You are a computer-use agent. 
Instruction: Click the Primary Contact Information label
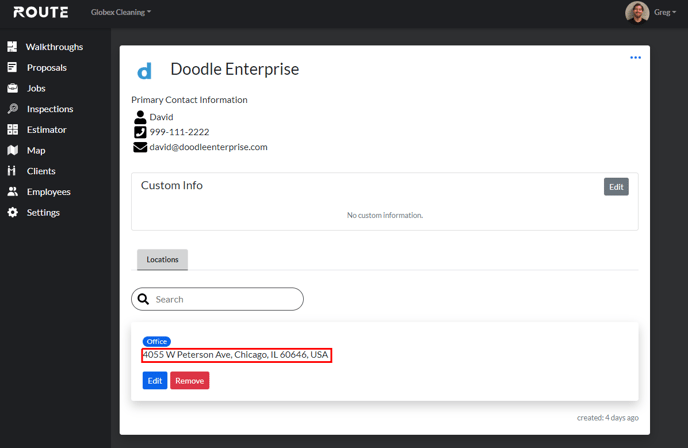click(189, 100)
